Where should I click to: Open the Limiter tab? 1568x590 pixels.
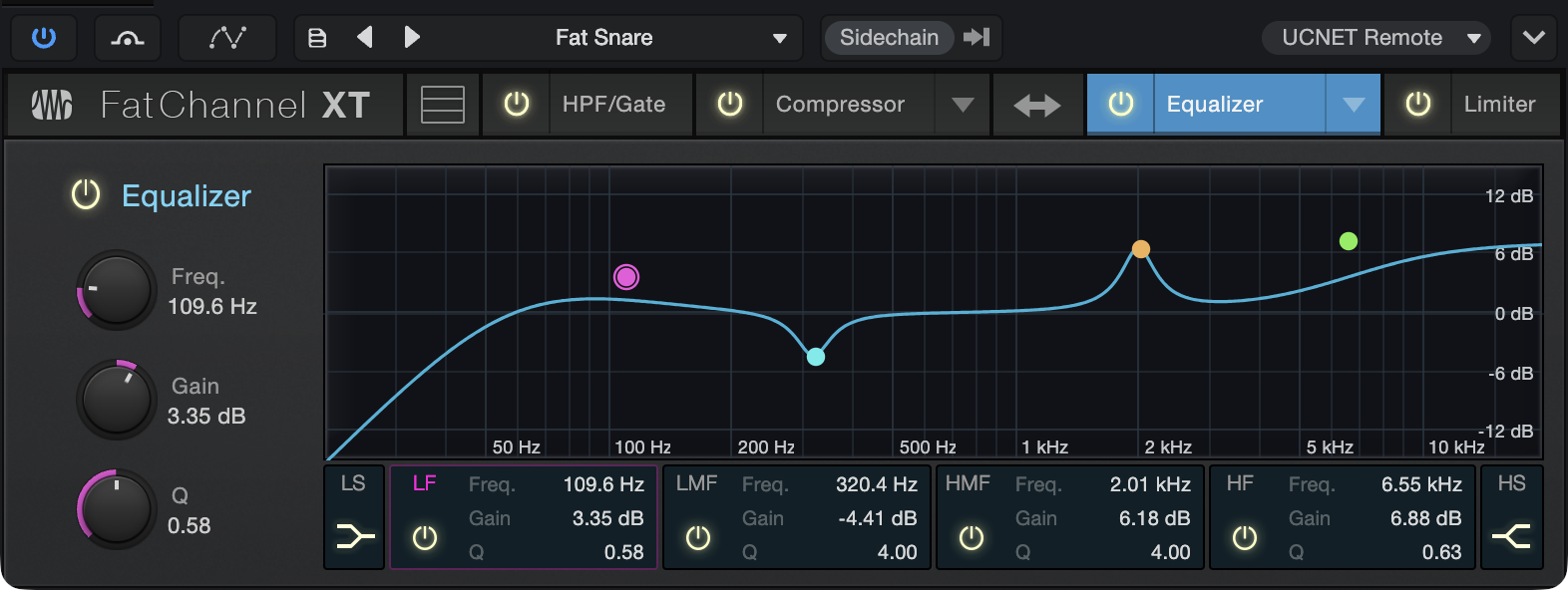pyautogui.click(x=1504, y=104)
